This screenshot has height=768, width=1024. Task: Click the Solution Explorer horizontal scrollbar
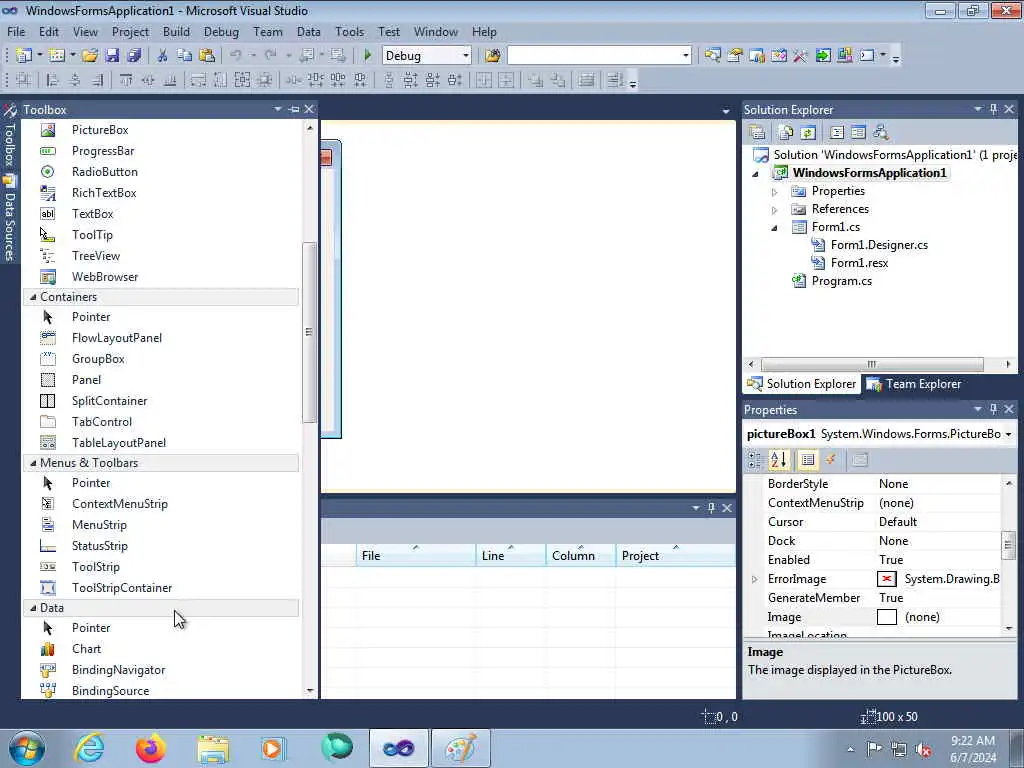point(872,364)
